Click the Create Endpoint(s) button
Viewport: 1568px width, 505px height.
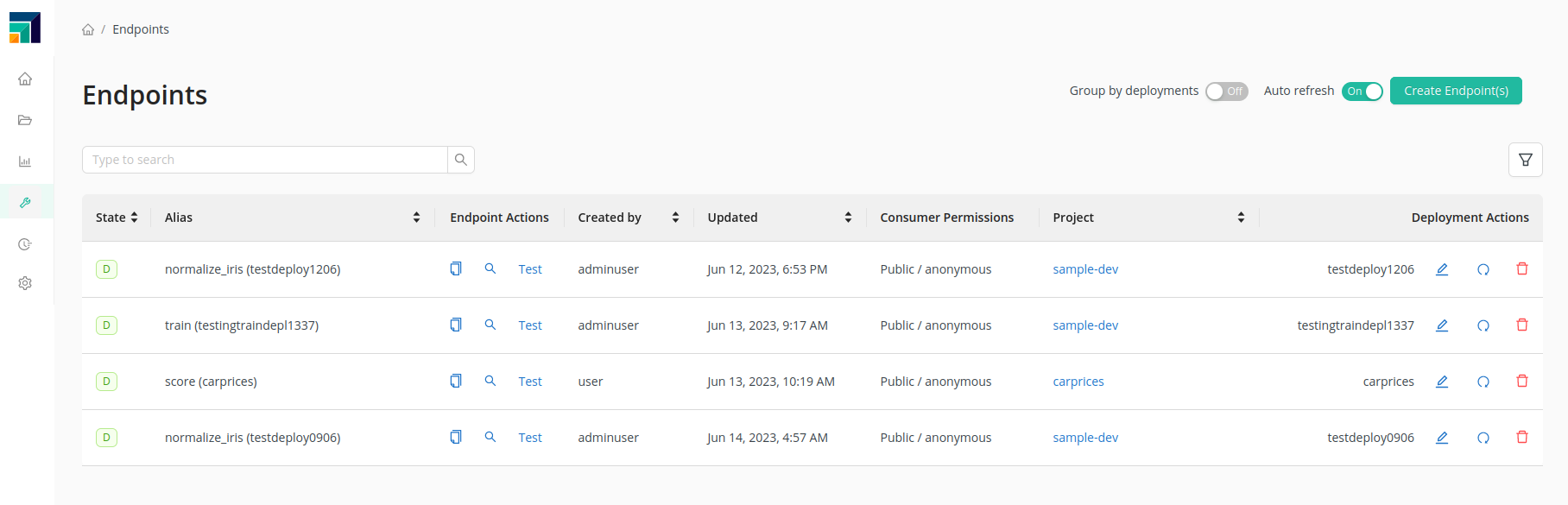click(x=1455, y=91)
